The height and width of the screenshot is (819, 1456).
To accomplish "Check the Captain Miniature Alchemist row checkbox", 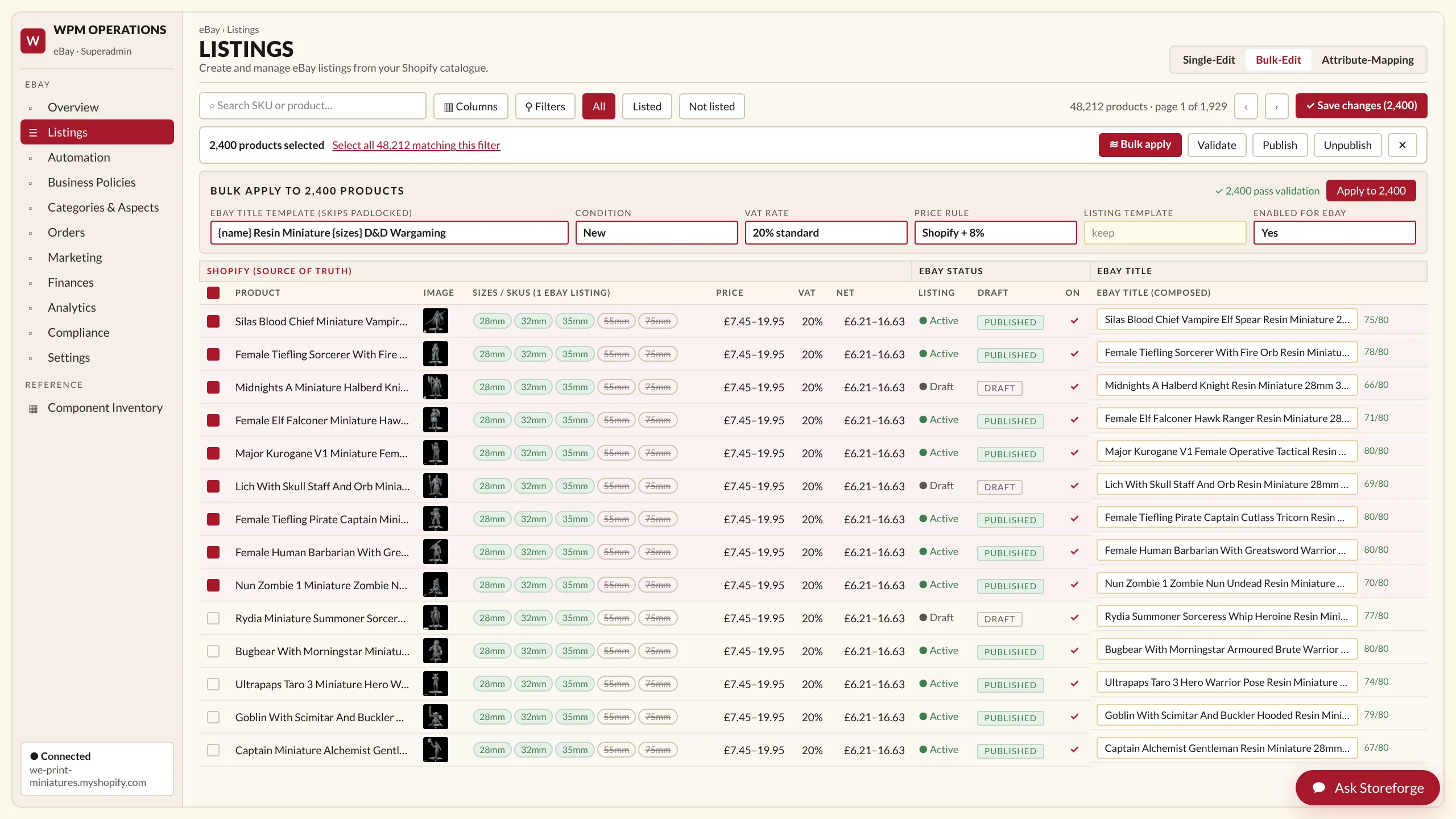I will click(213, 750).
